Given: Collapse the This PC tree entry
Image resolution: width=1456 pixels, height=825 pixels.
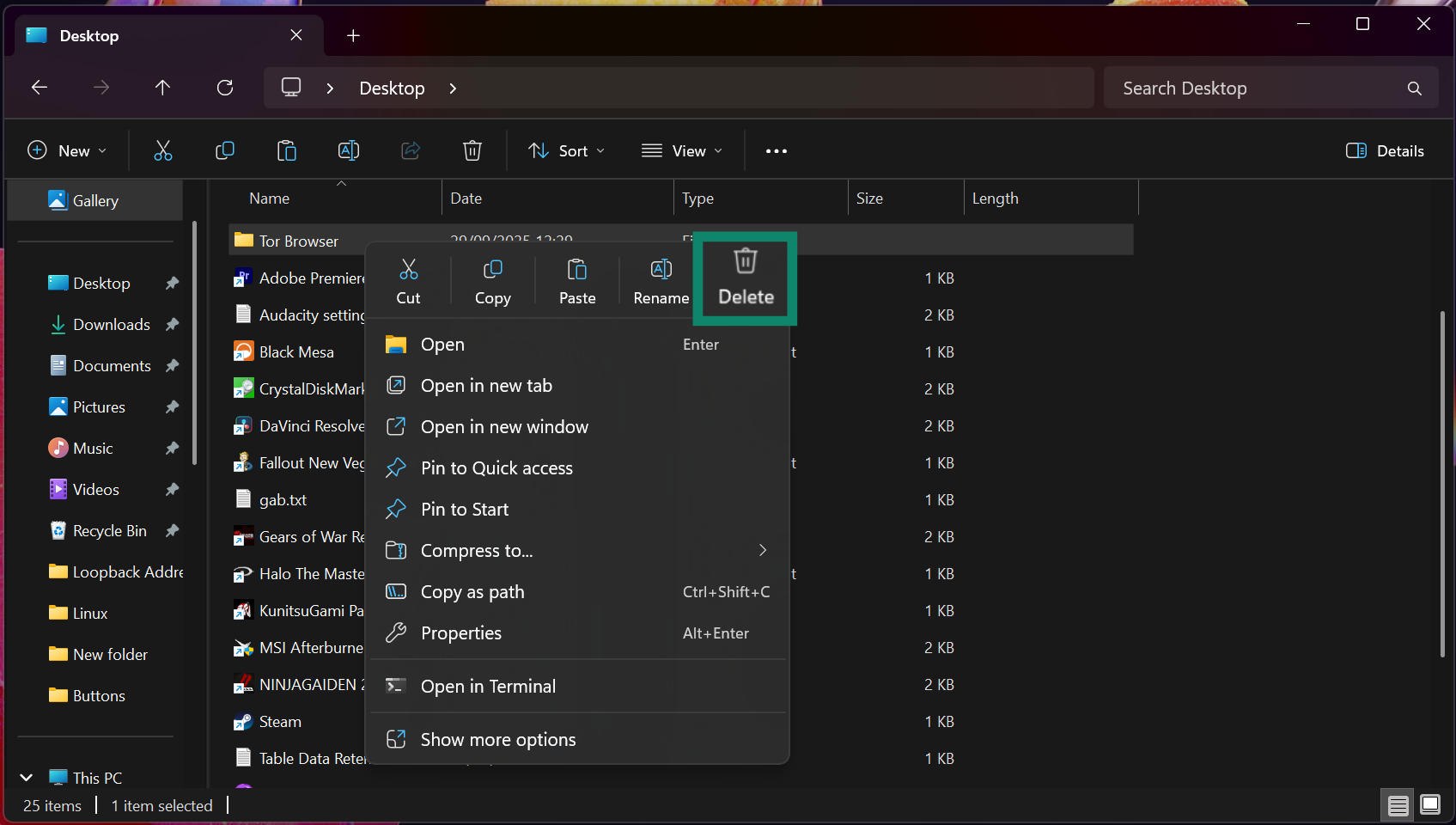Looking at the screenshot, I should click(25, 777).
